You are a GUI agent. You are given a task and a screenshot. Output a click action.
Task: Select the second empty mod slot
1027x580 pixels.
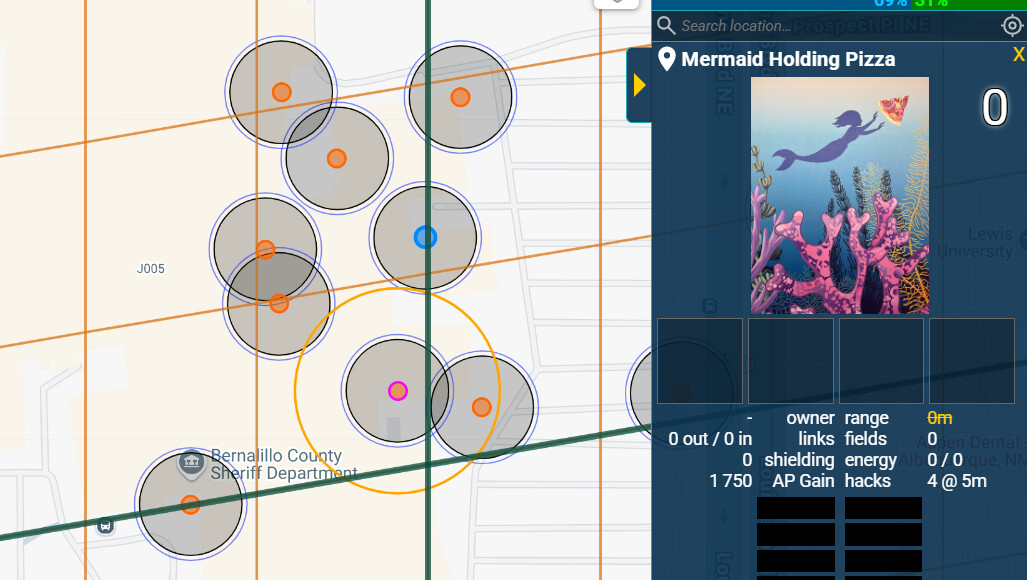tap(791, 361)
